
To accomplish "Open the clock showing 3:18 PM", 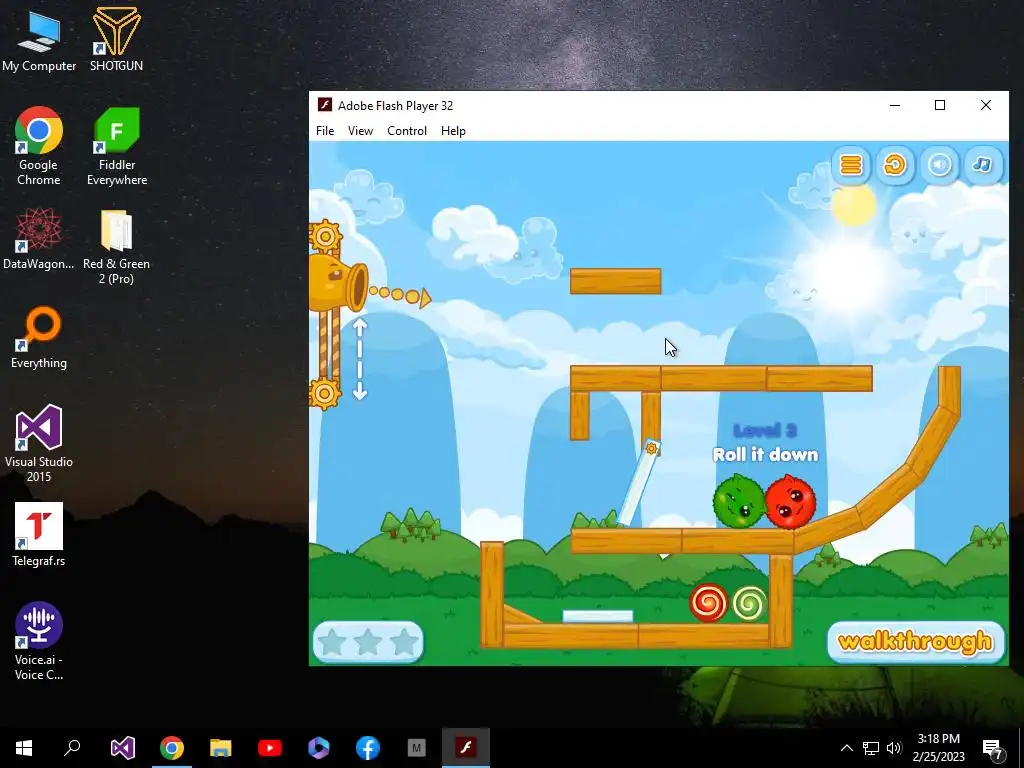I will coord(938,748).
